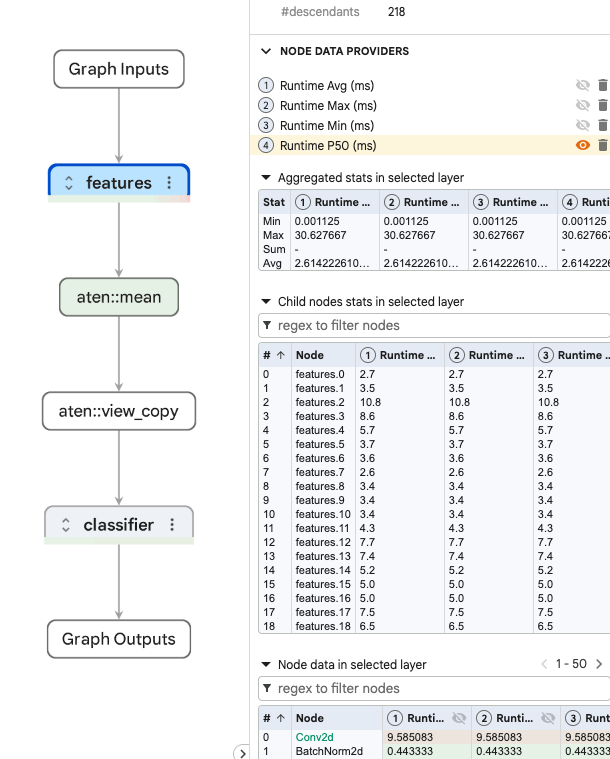610x759 pixels.
Task: Show Runtime Avg (ms) data overlay
Action: tap(582, 86)
